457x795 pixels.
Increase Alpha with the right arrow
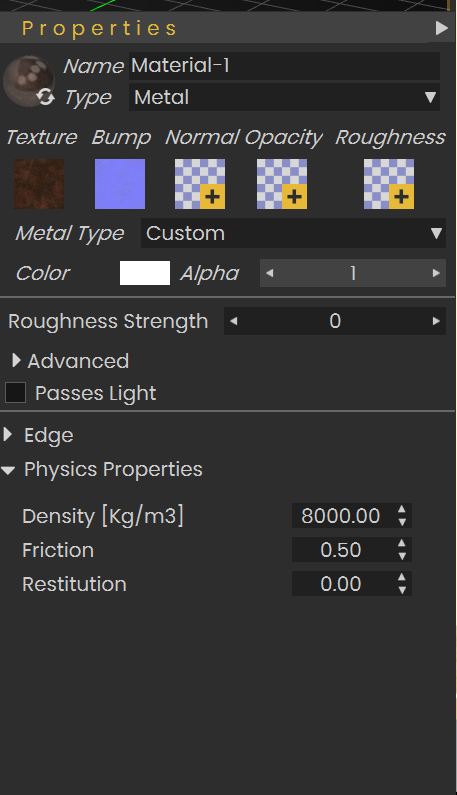436,273
